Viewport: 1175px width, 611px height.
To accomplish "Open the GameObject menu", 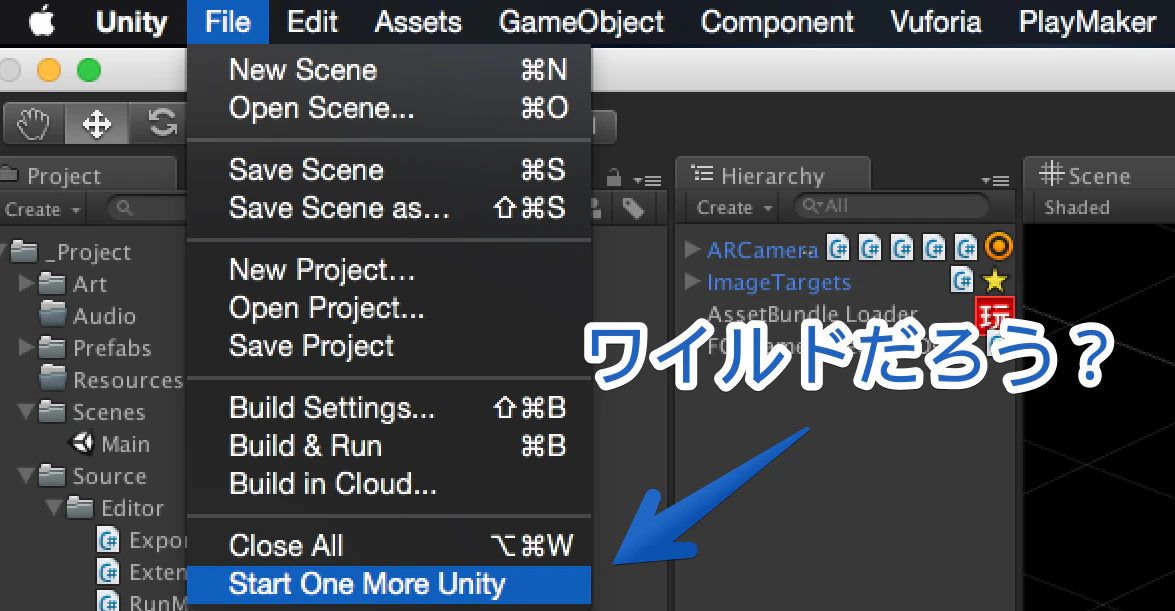I will point(581,22).
